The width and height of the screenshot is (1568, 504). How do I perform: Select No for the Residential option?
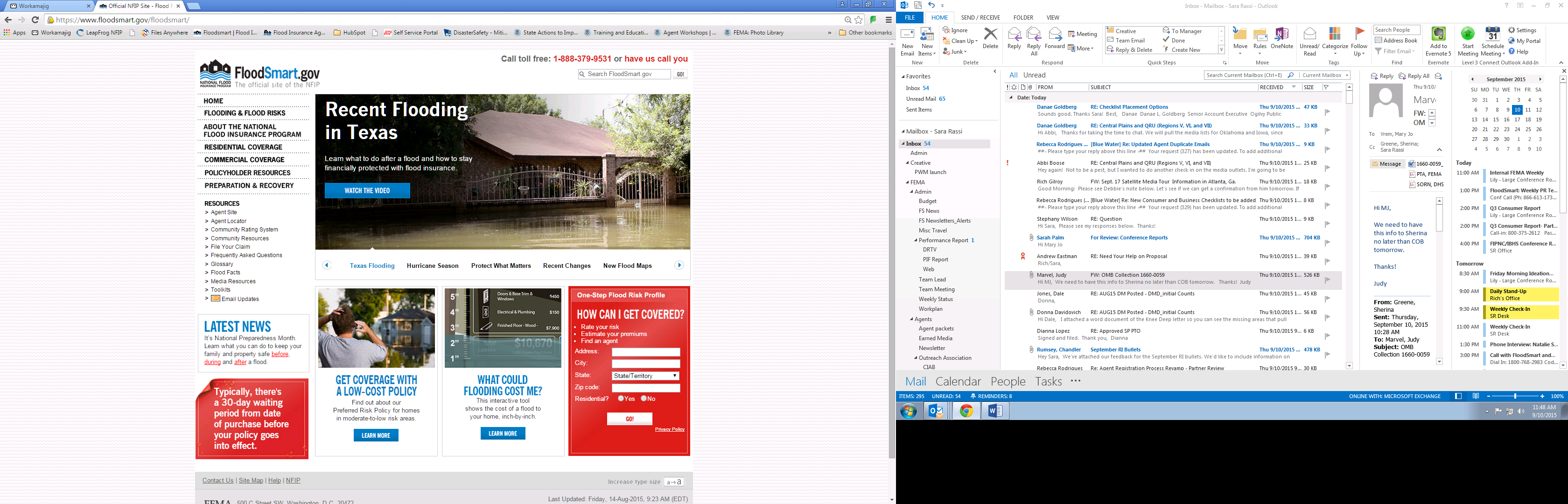point(644,399)
